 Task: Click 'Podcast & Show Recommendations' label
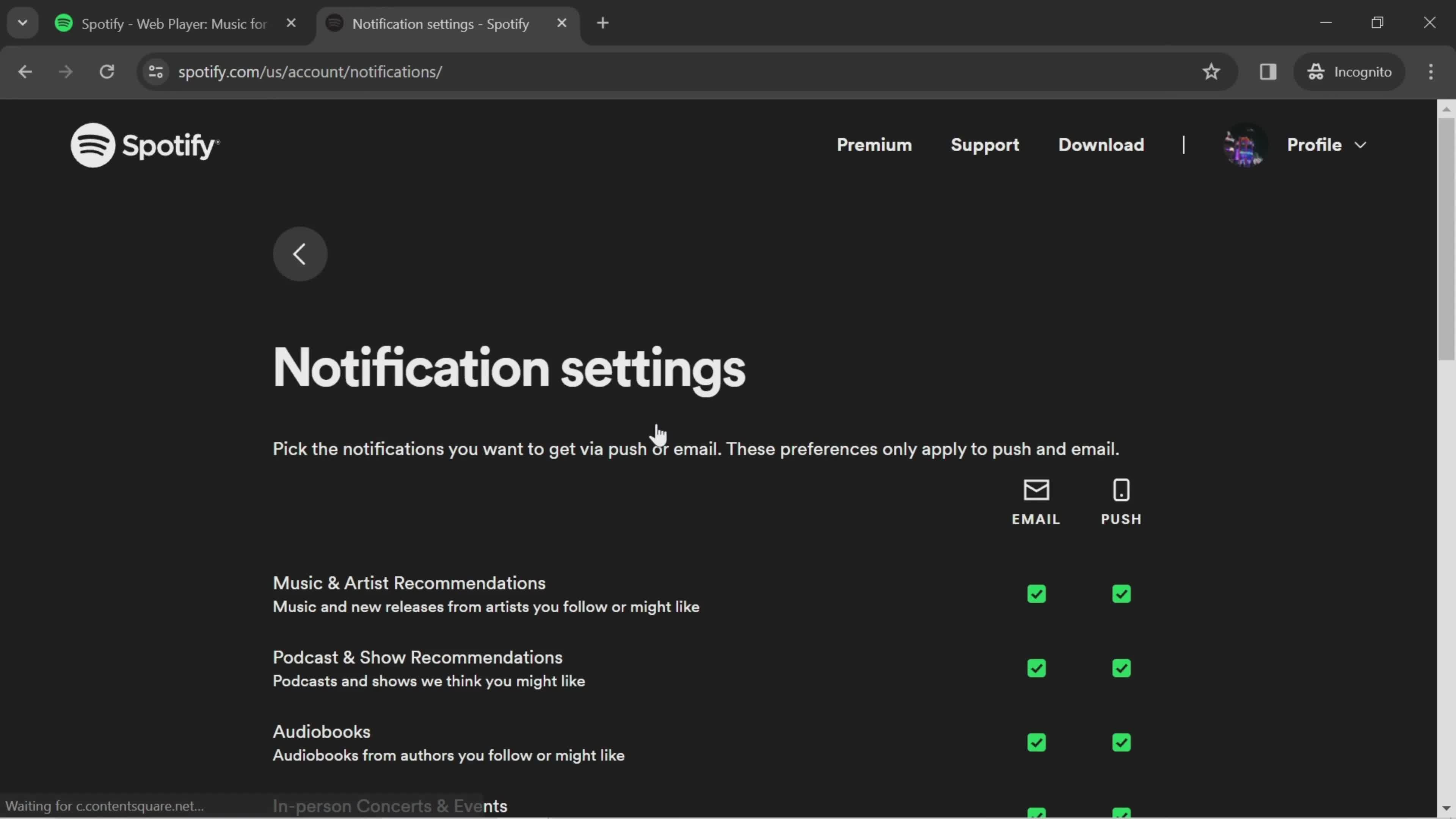click(418, 657)
